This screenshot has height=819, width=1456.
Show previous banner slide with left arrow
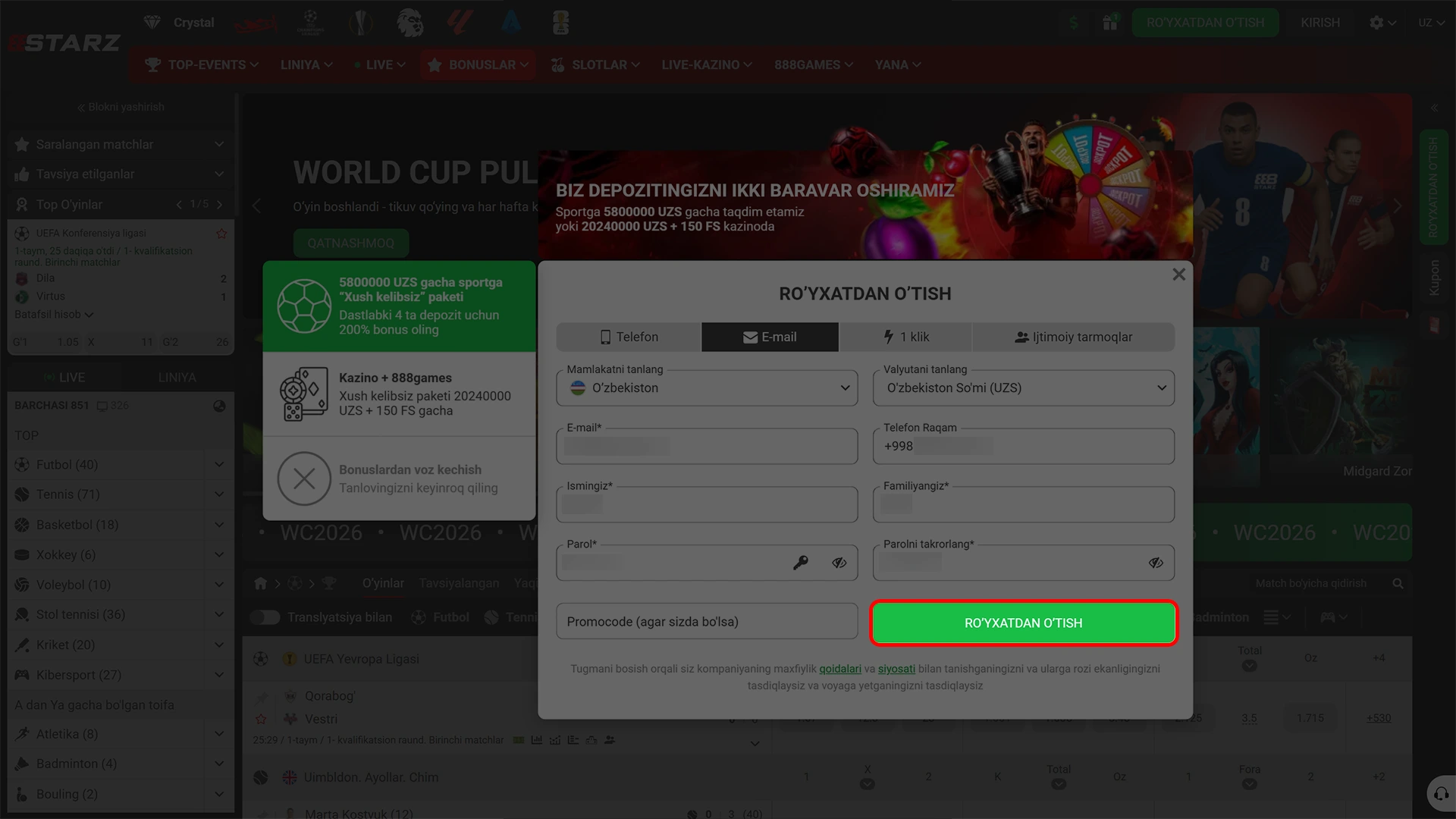click(256, 206)
